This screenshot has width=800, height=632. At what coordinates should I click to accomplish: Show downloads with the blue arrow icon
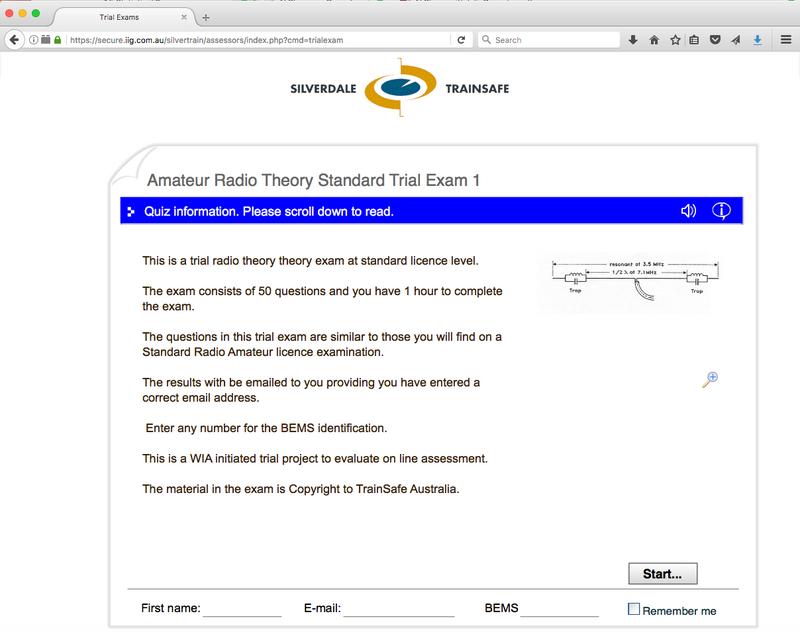(757, 40)
